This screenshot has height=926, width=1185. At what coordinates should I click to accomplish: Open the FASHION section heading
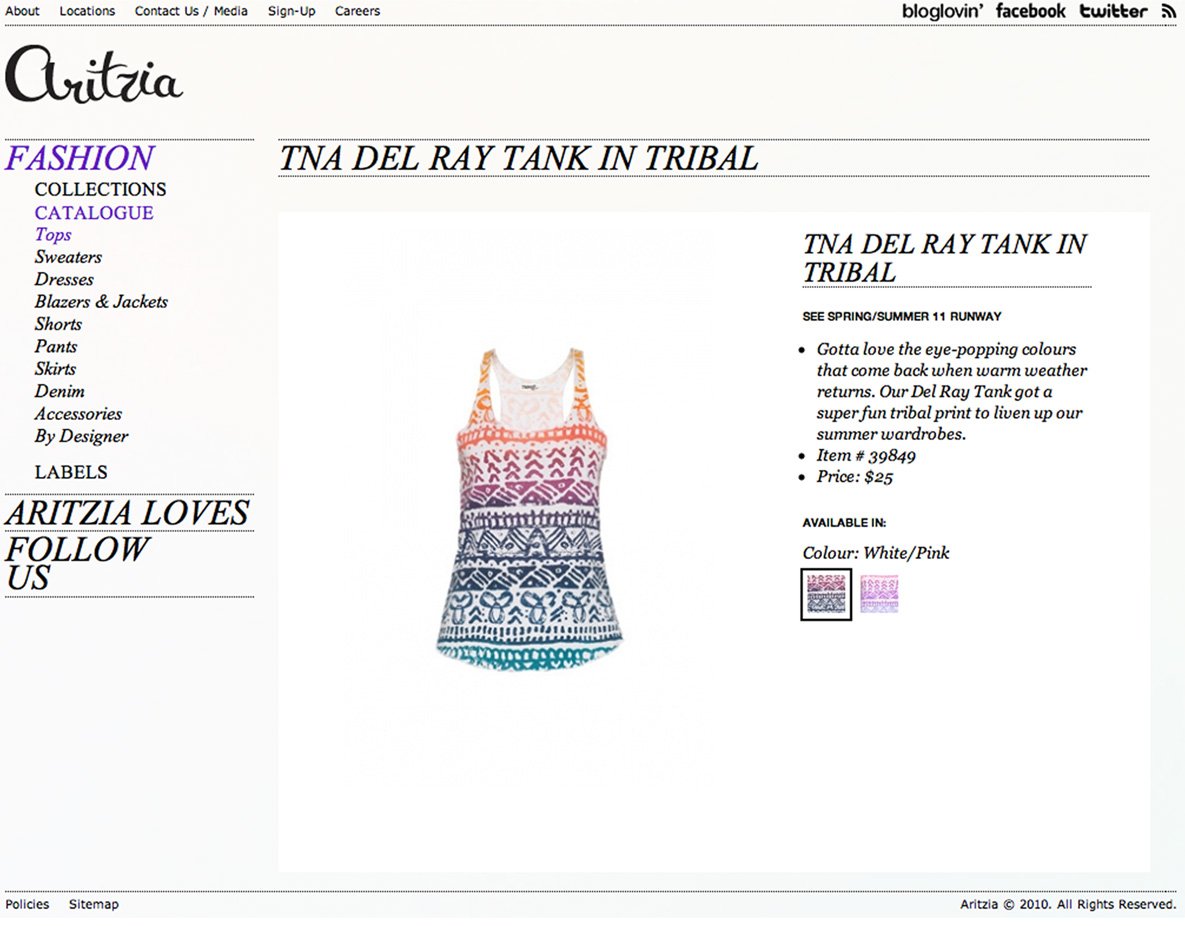(x=79, y=158)
